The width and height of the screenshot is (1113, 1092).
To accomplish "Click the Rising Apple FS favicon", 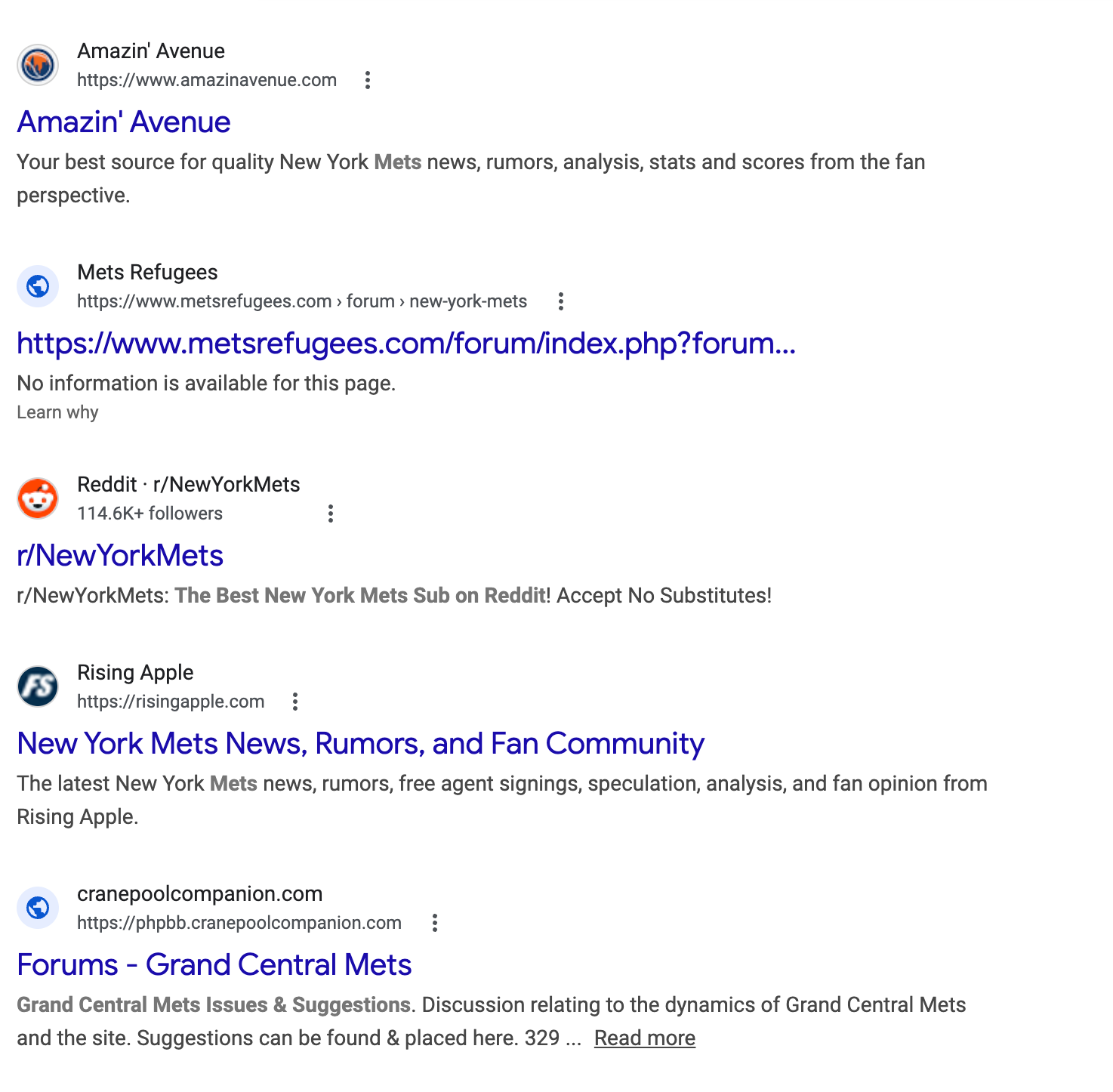I will click(38, 686).
